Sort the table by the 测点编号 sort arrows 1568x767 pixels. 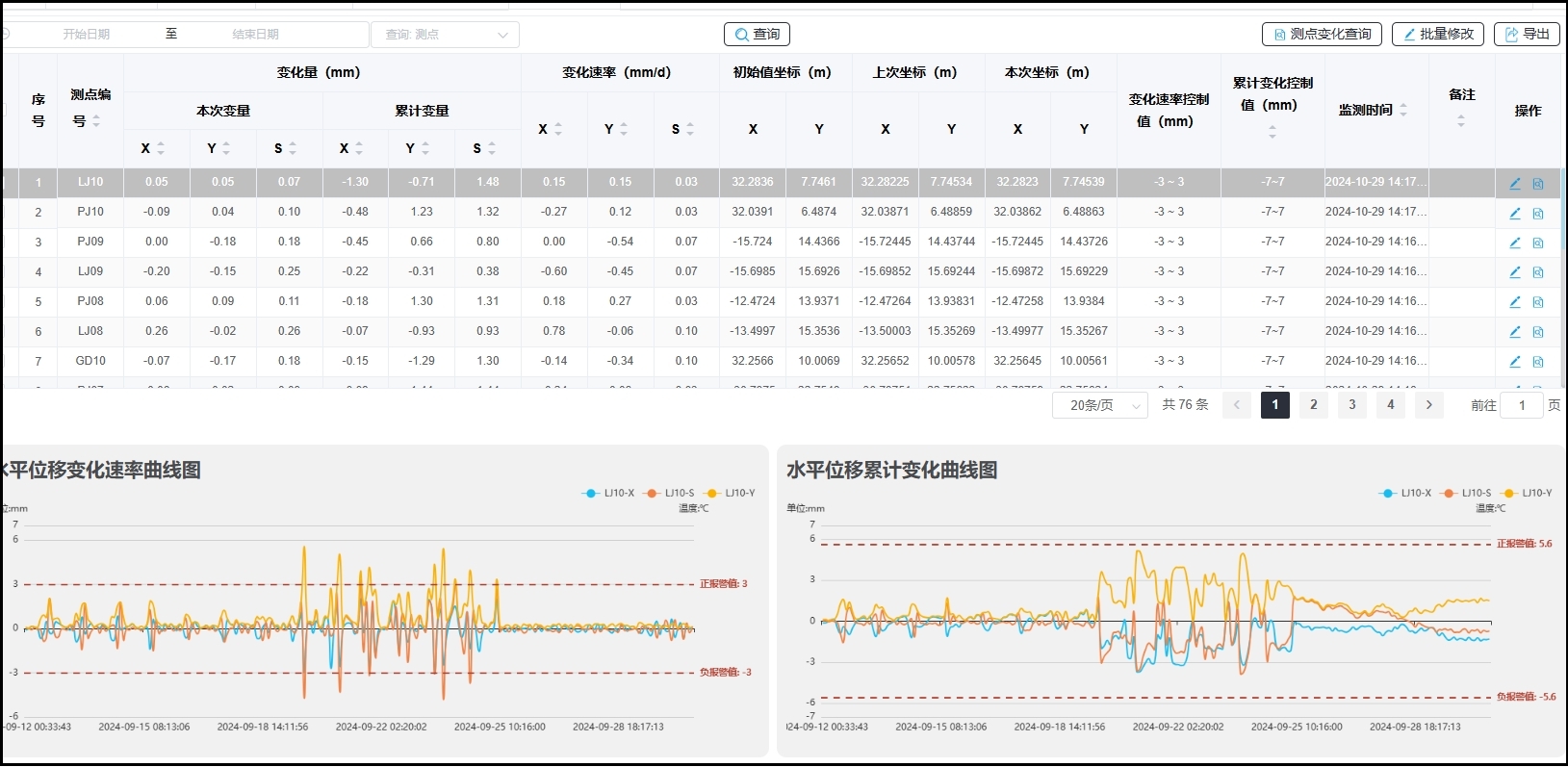96,121
